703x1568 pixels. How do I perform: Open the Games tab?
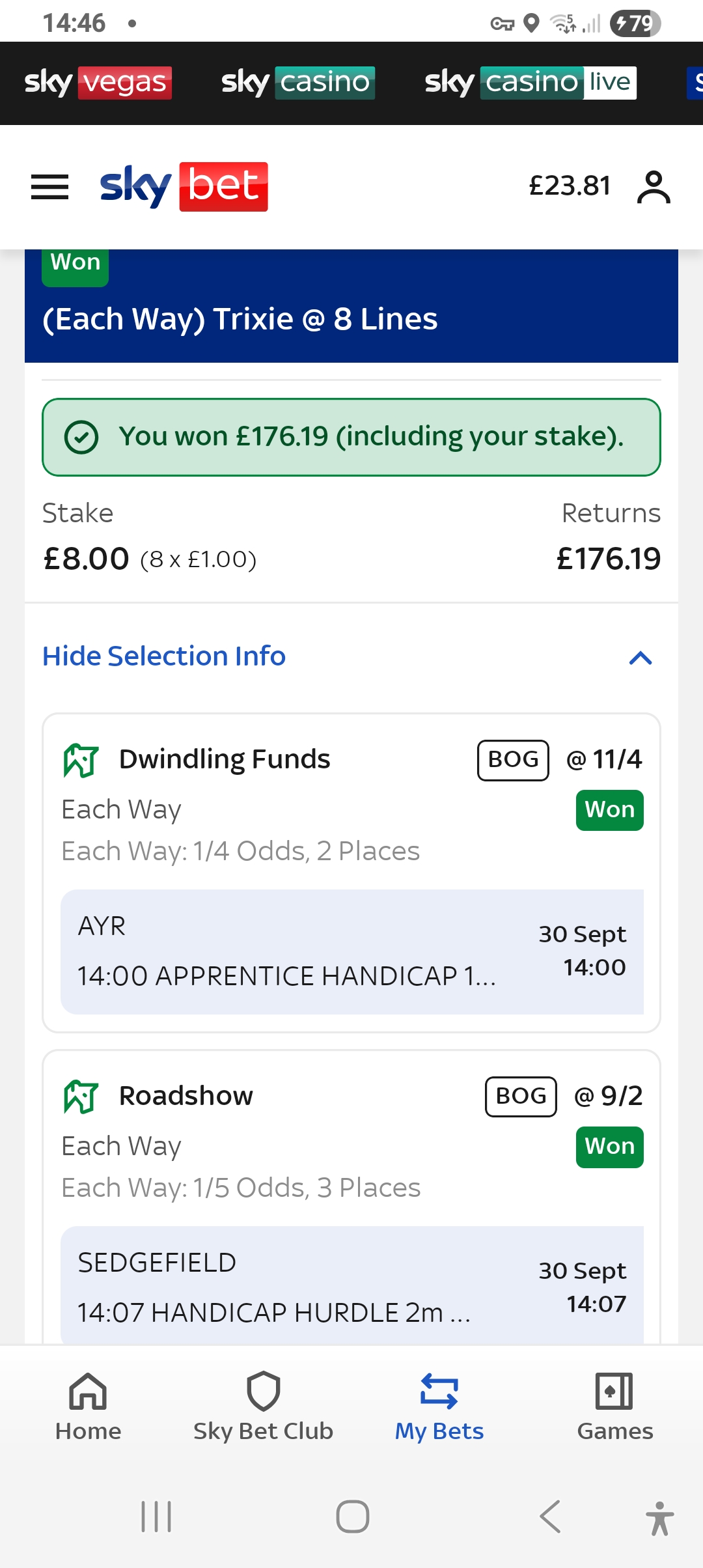[614, 1407]
